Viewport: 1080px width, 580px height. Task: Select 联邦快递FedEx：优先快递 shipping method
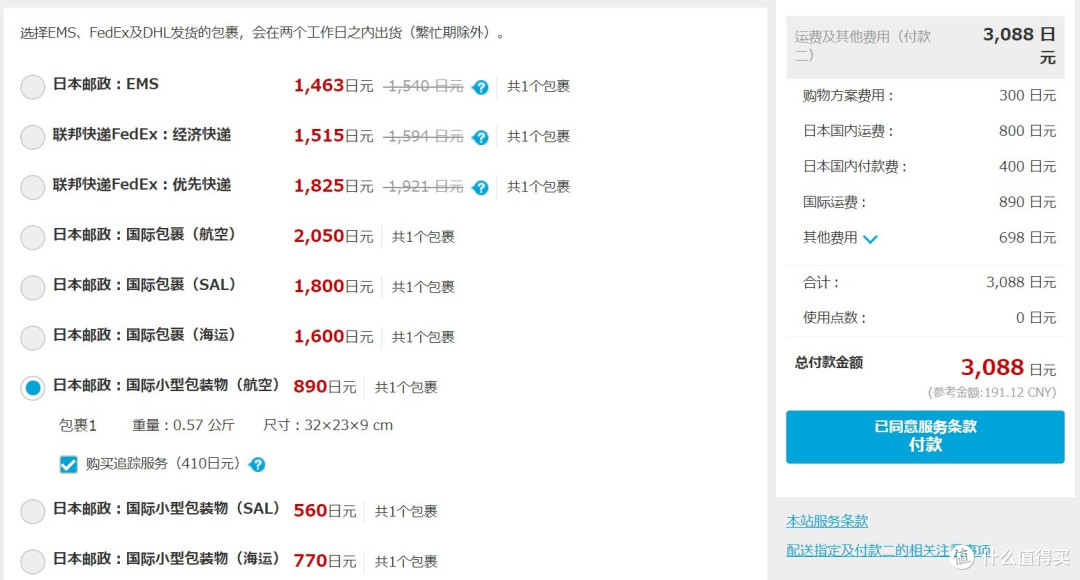[31, 187]
